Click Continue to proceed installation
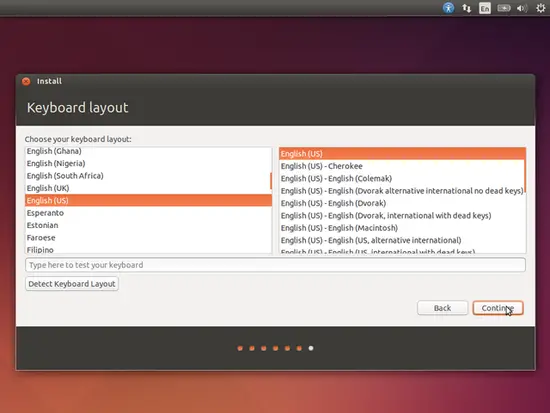This screenshot has height=413, width=550. (x=498, y=308)
